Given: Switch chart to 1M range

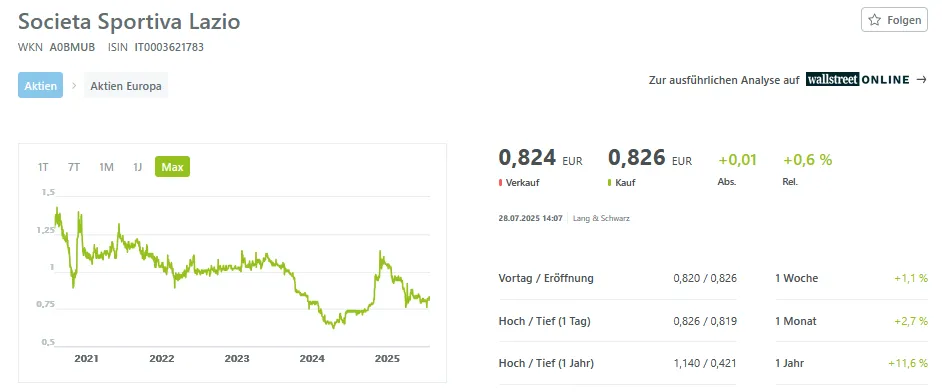Looking at the screenshot, I should click(x=106, y=167).
